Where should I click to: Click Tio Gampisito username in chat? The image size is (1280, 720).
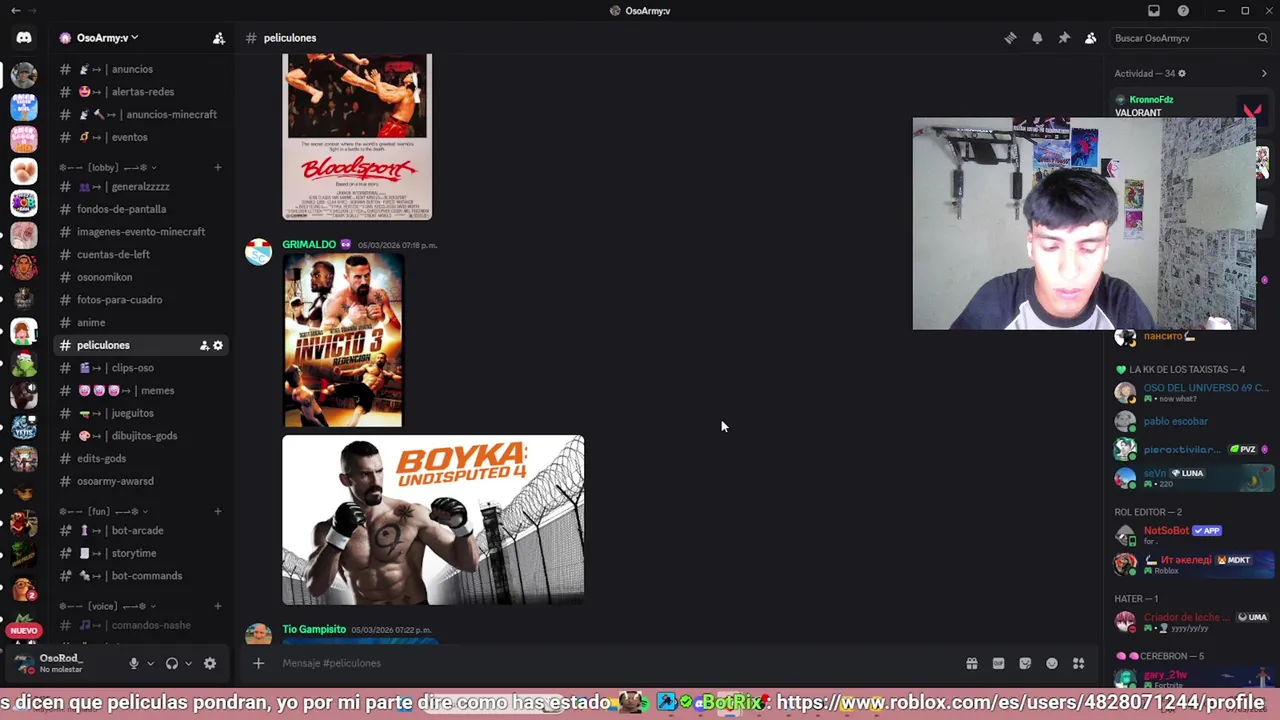click(x=314, y=629)
